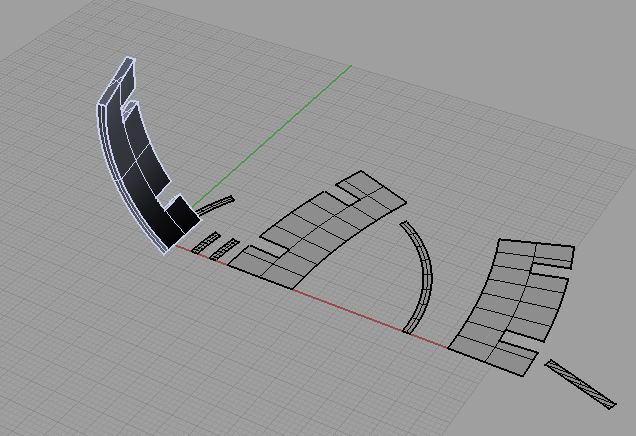Image resolution: width=636 pixels, height=436 pixels.
Task: Select the second small hatched strip near center panel
Action: 224,249
